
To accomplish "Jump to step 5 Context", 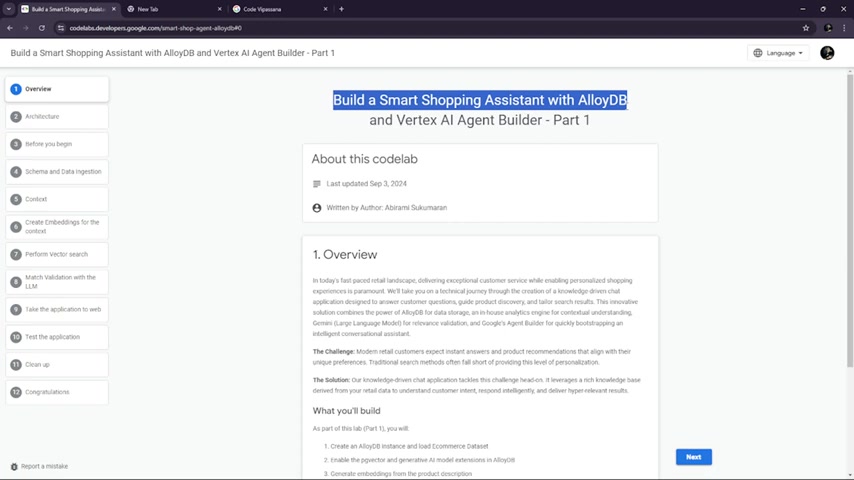I will [x=57, y=199].
